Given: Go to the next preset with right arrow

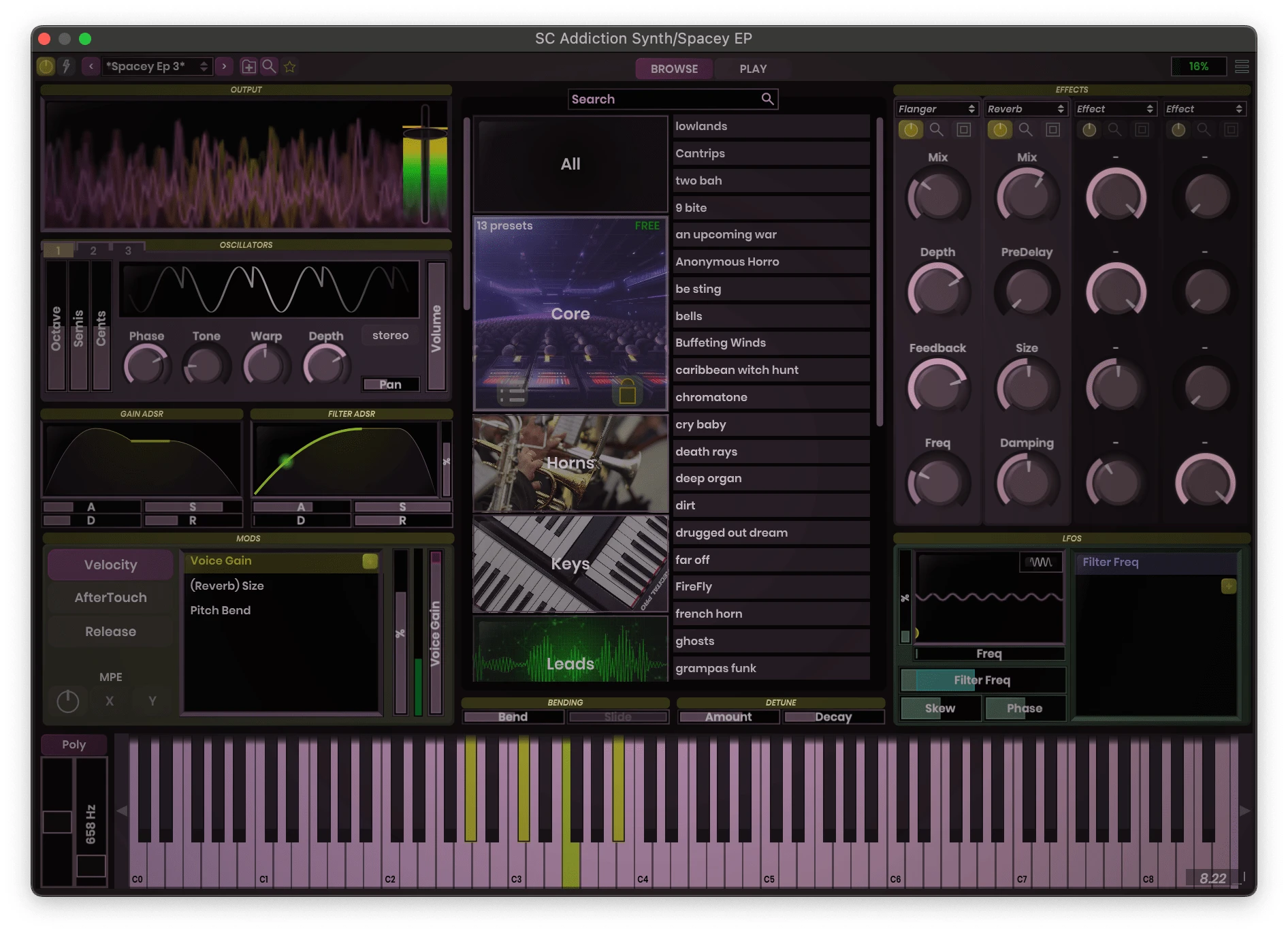Looking at the screenshot, I should coord(224,66).
